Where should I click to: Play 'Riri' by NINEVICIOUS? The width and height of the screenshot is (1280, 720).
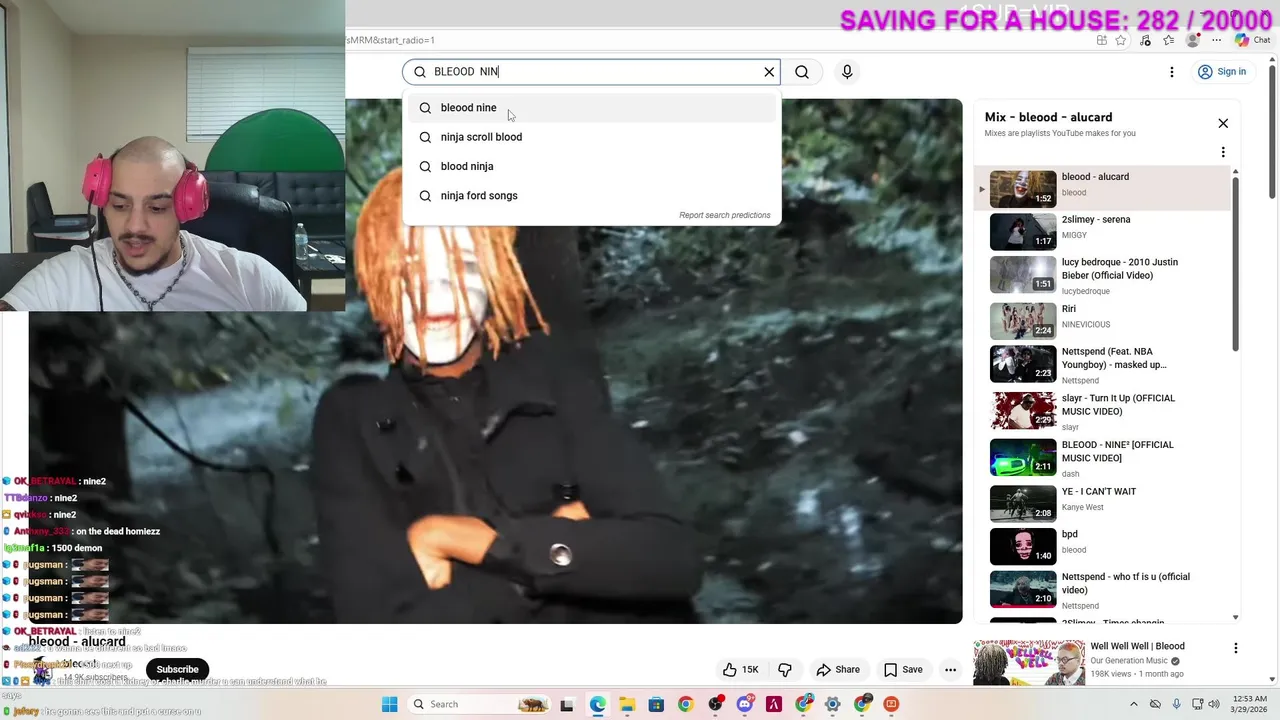click(x=1105, y=321)
